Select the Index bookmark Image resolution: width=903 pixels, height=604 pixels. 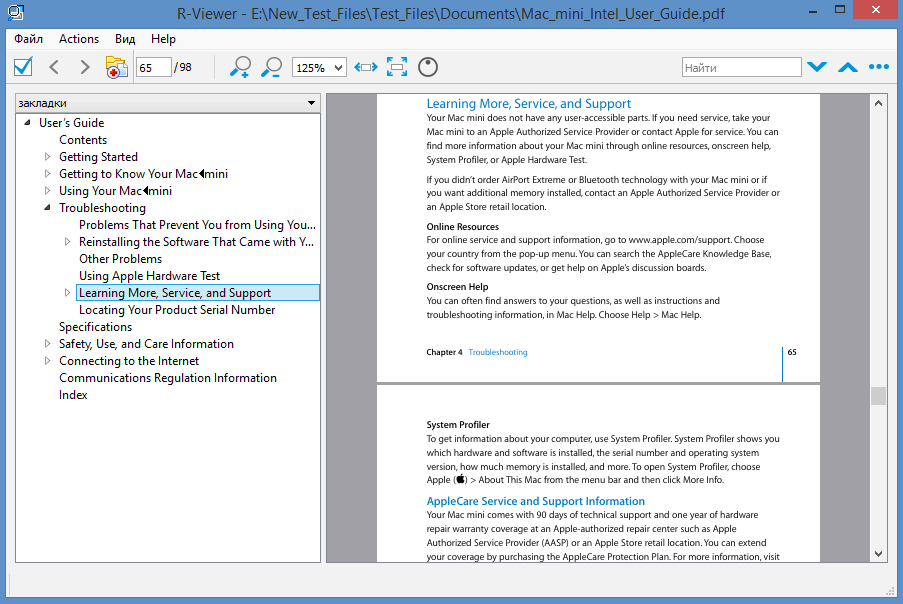73,395
